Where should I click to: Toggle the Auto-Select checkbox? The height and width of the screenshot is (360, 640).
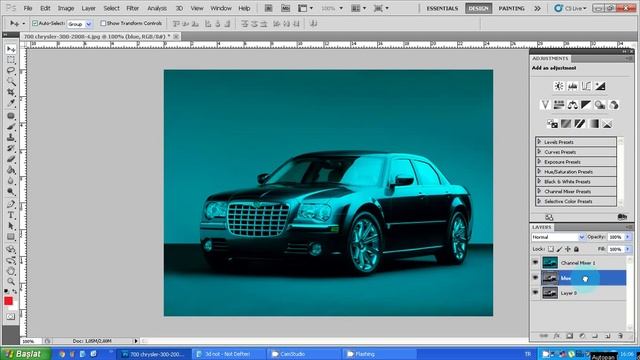[35, 23]
